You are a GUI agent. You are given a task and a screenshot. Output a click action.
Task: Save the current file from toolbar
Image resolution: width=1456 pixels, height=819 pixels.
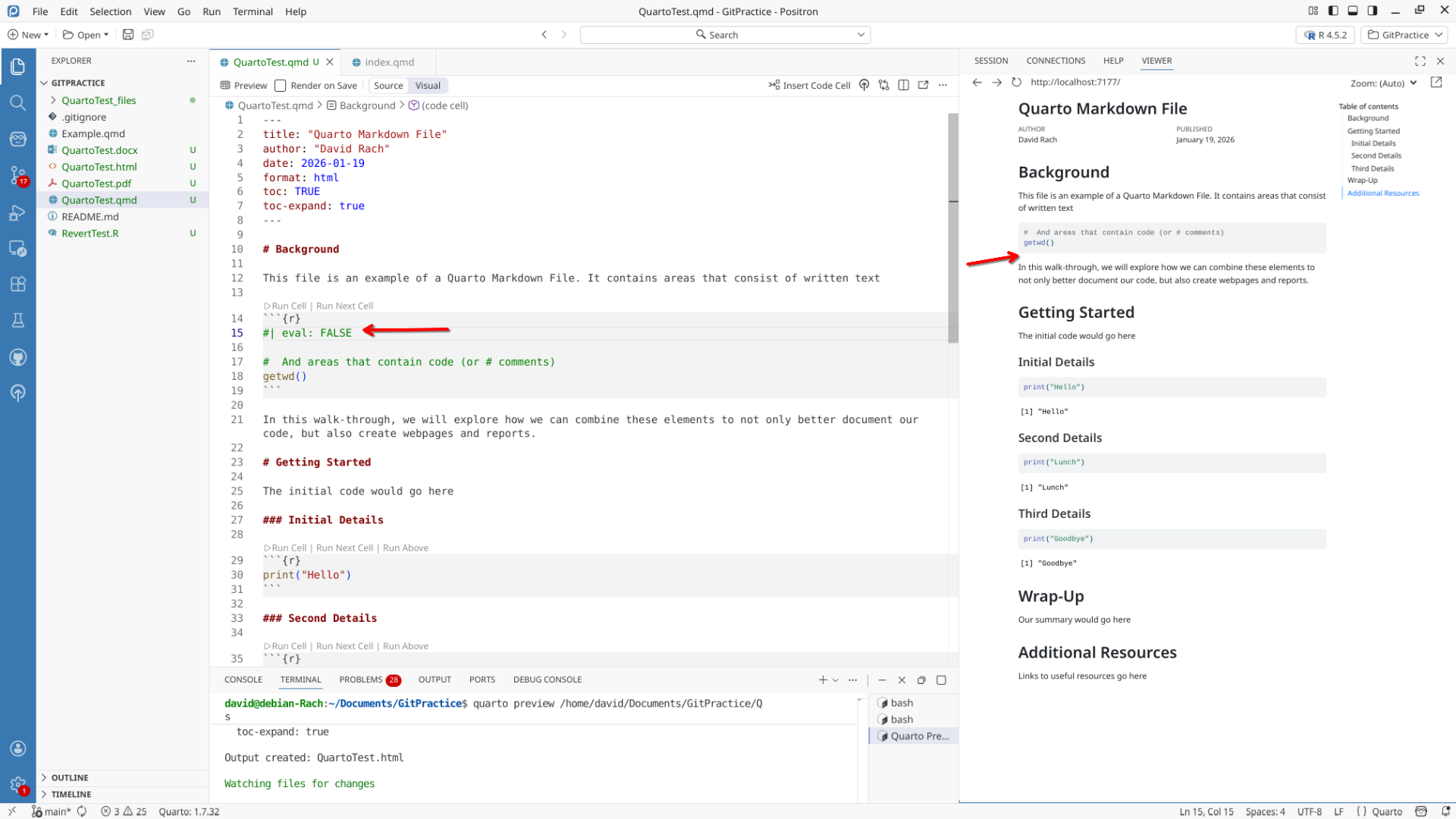[x=128, y=35]
